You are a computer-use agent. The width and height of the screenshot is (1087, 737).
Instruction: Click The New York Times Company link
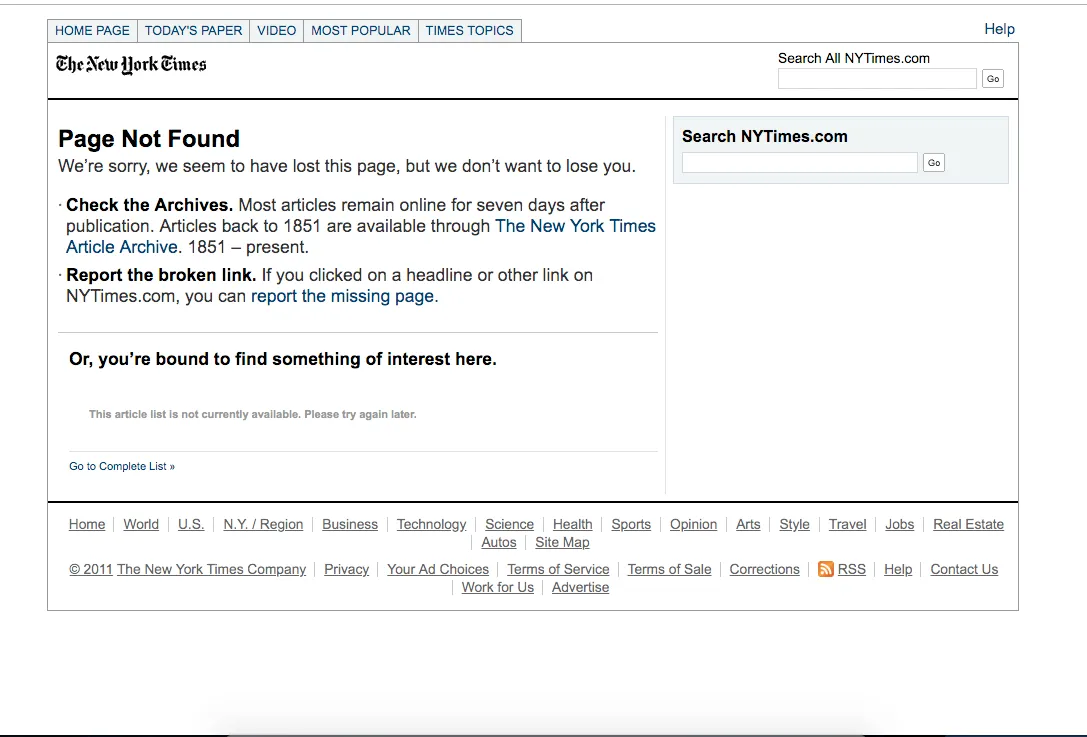click(x=211, y=569)
